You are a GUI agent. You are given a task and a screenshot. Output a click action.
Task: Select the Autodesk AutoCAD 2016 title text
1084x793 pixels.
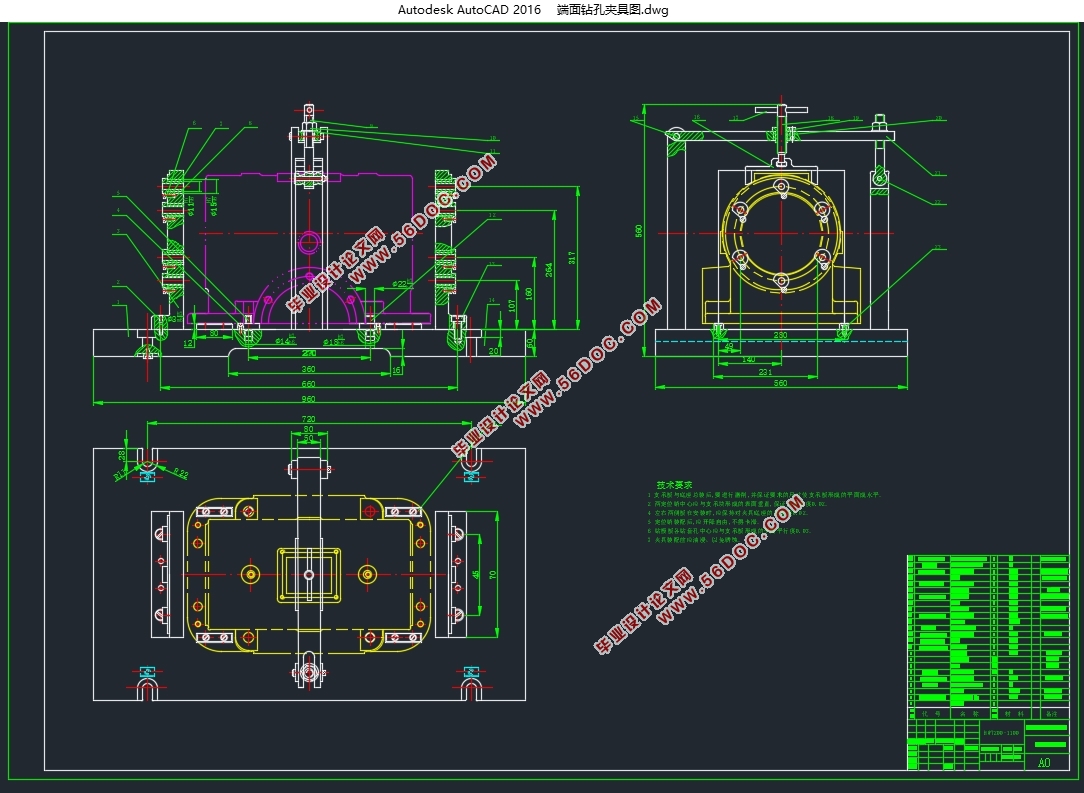tap(468, 10)
